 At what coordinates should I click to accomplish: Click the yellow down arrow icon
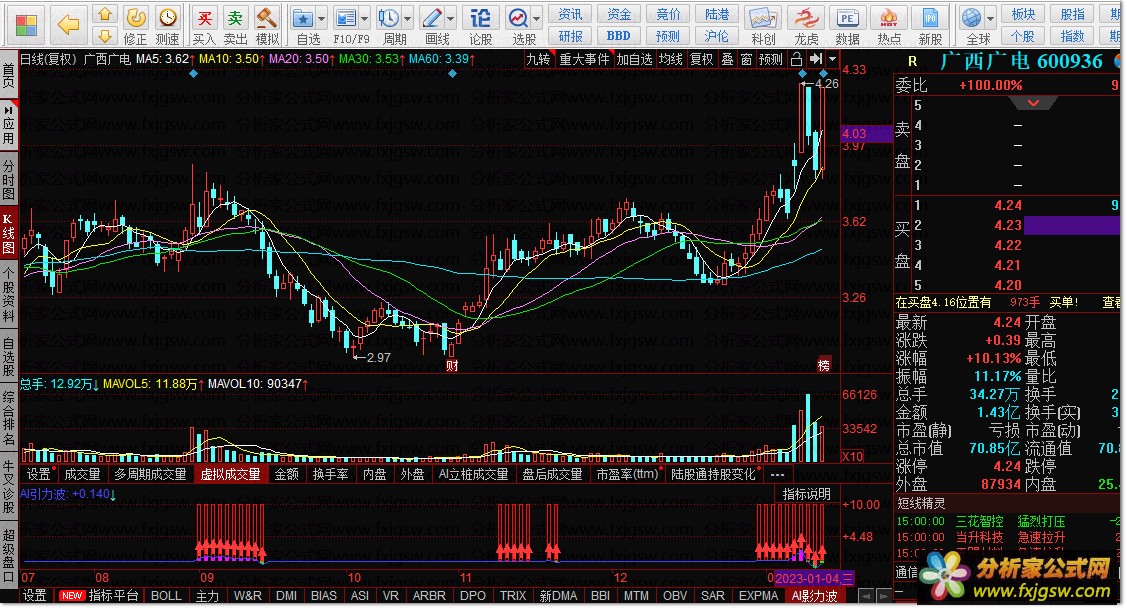[x=105, y=36]
